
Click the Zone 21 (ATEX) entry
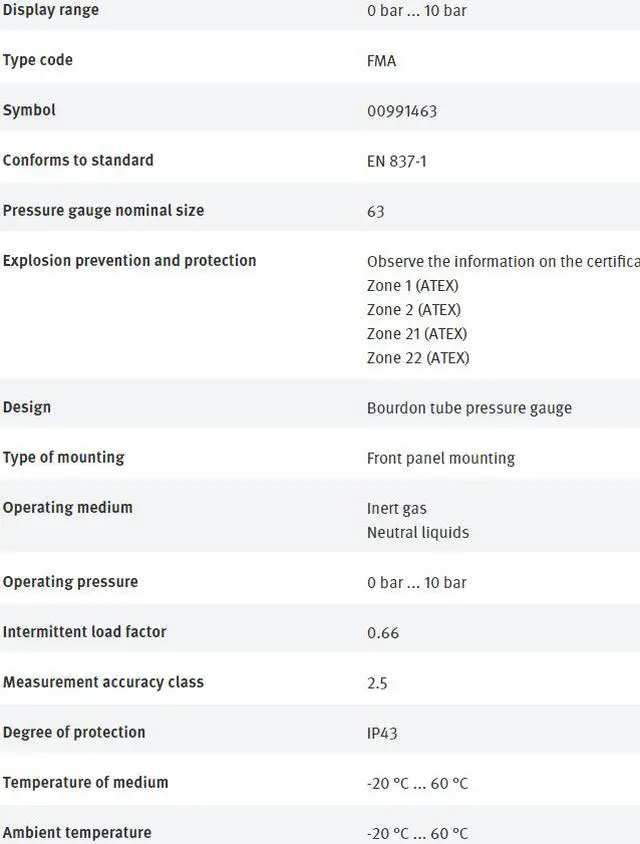point(416,333)
